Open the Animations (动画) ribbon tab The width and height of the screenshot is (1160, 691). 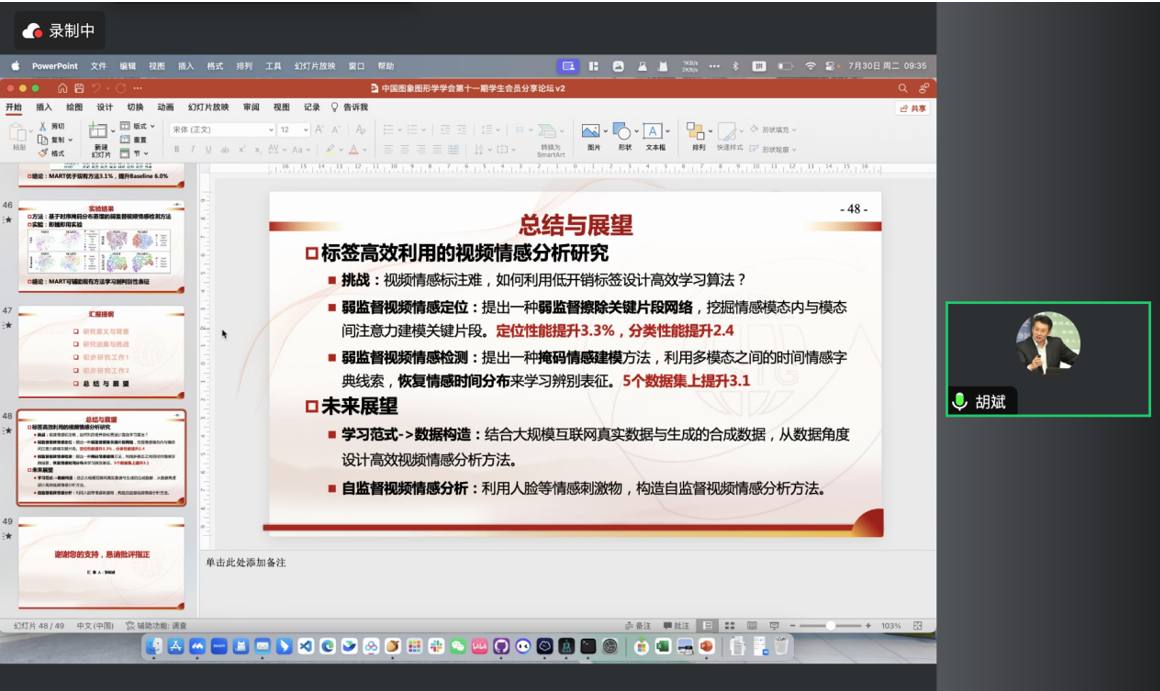[x=166, y=107]
